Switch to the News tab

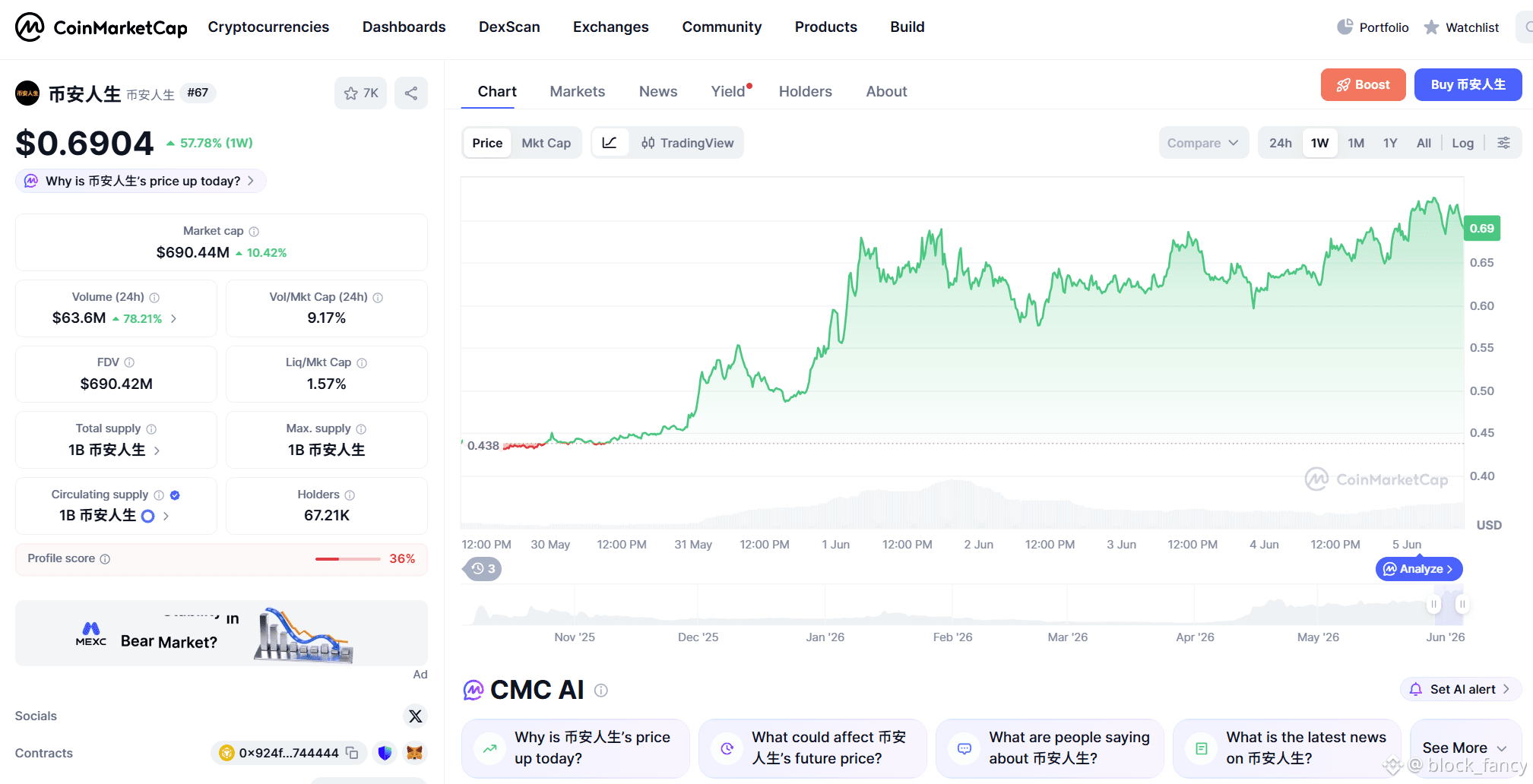[x=658, y=91]
